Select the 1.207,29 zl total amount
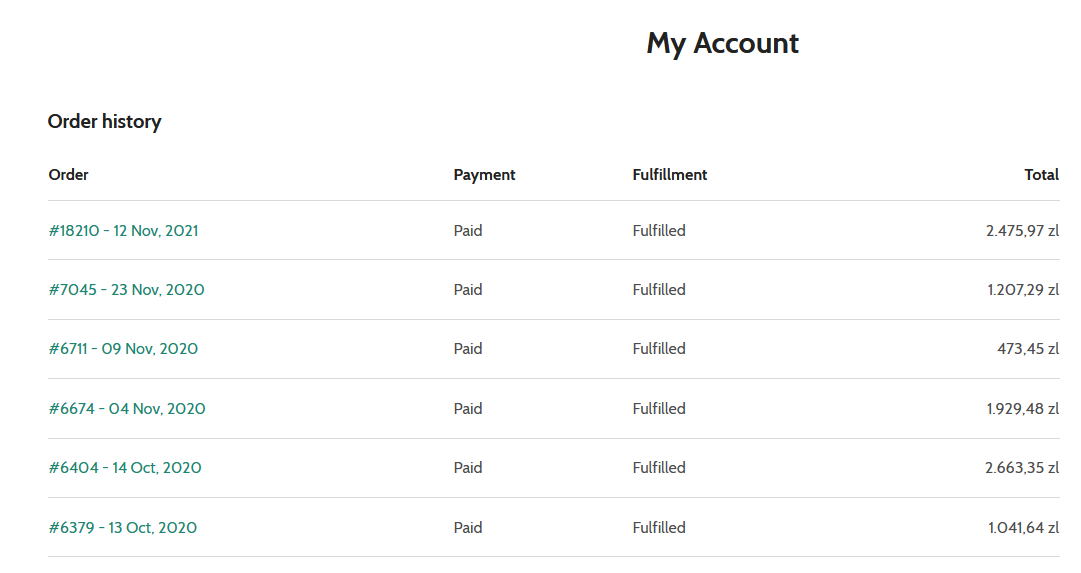 (x=1023, y=290)
